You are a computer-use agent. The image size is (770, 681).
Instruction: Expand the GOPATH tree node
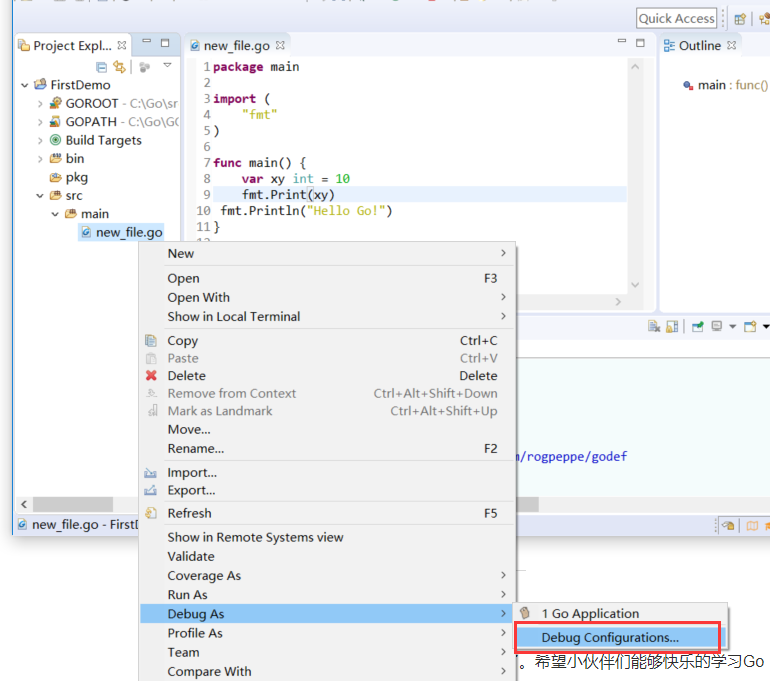[40, 122]
